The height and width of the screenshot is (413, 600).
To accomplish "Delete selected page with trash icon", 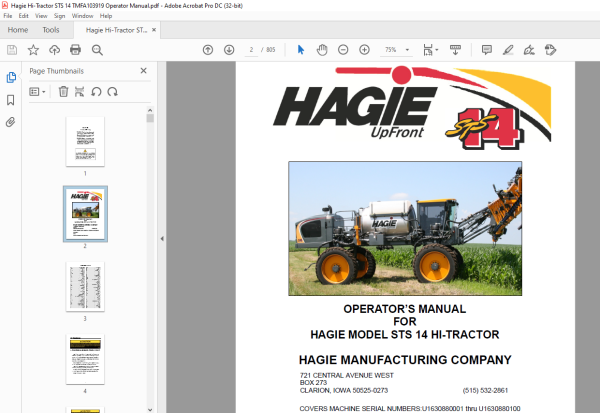I will coord(63,92).
